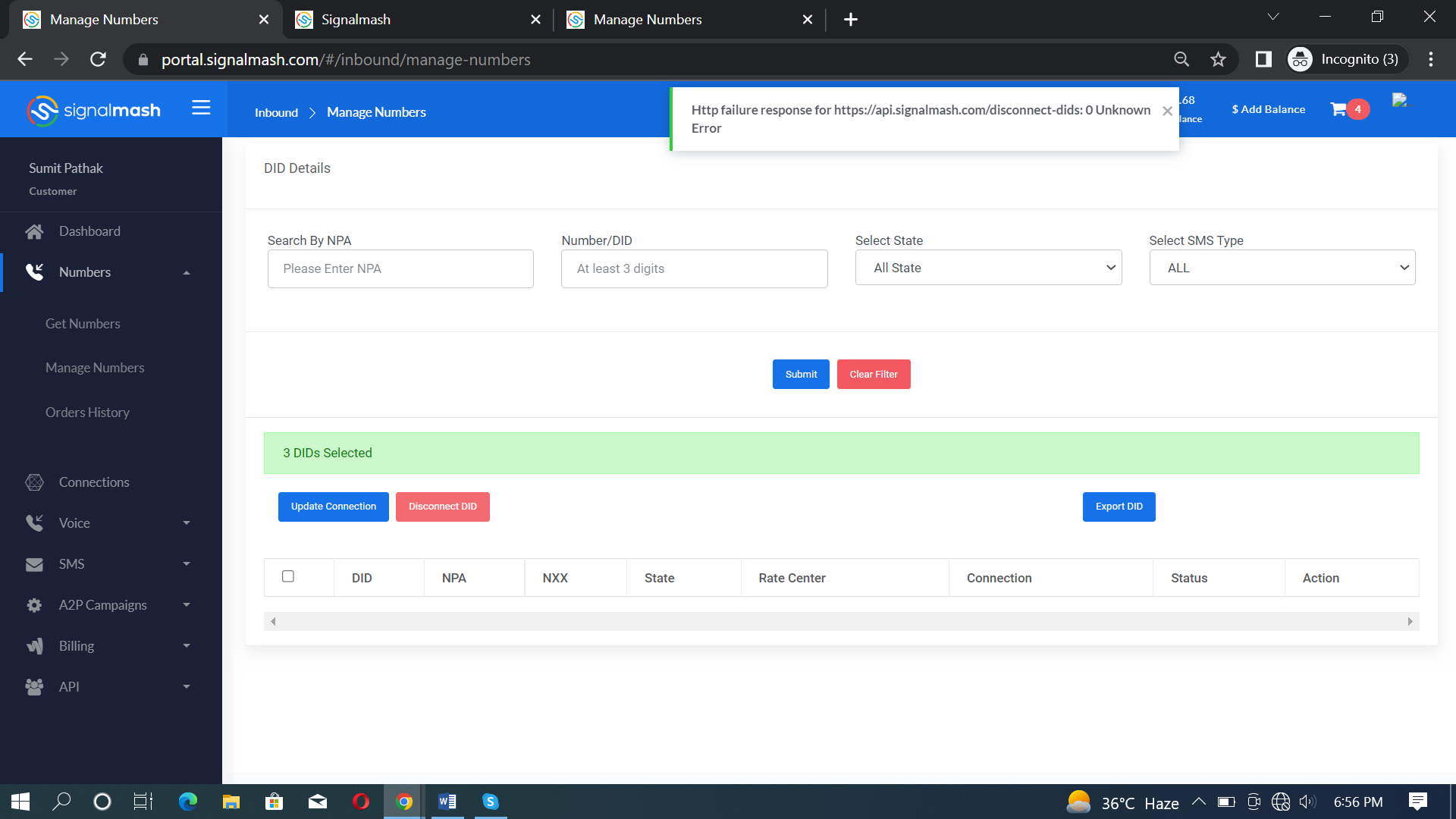Expand the Voice submenu arrow

[x=187, y=523]
